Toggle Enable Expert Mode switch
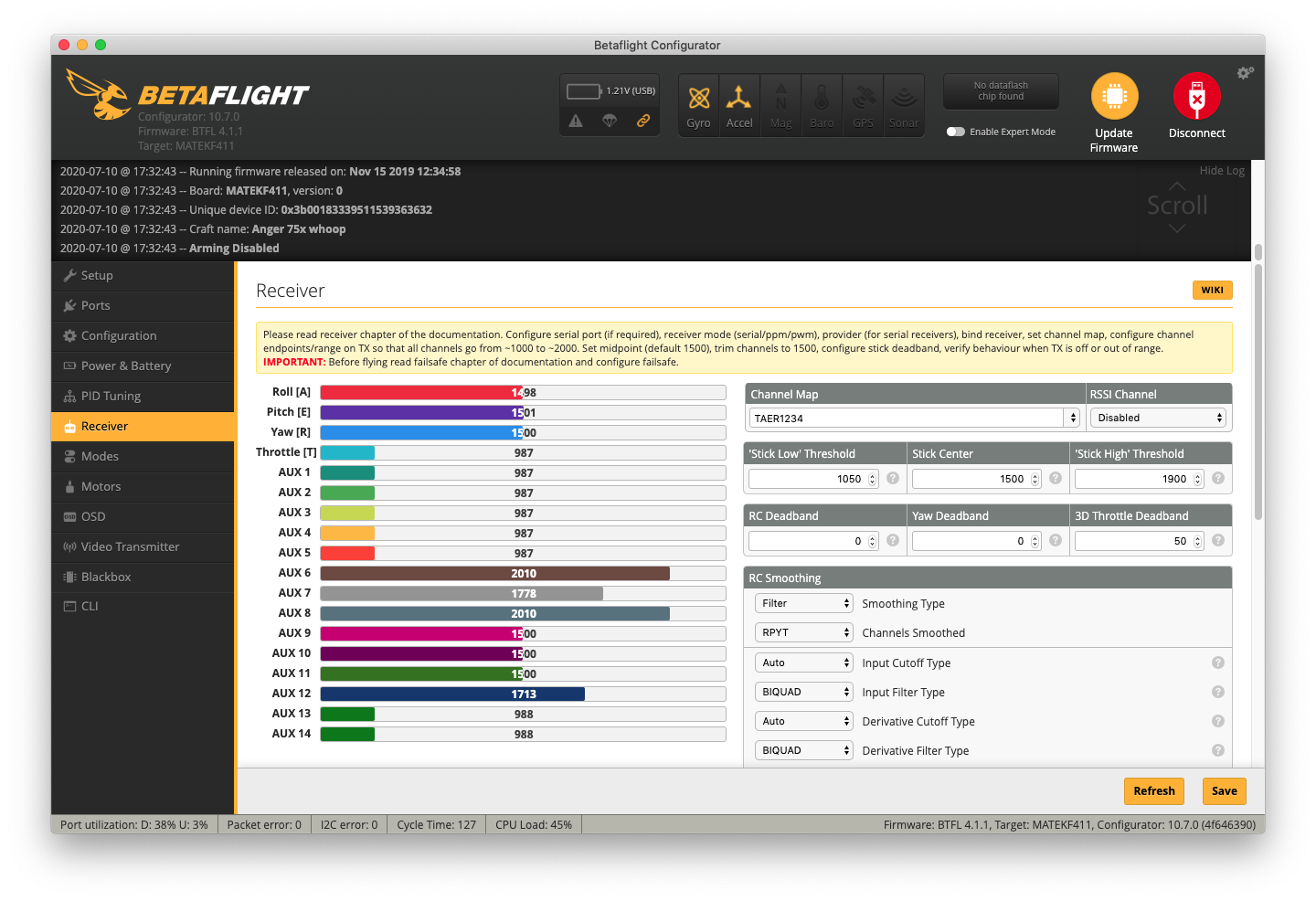Image resolution: width=1316 pixels, height=901 pixels. [x=956, y=132]
